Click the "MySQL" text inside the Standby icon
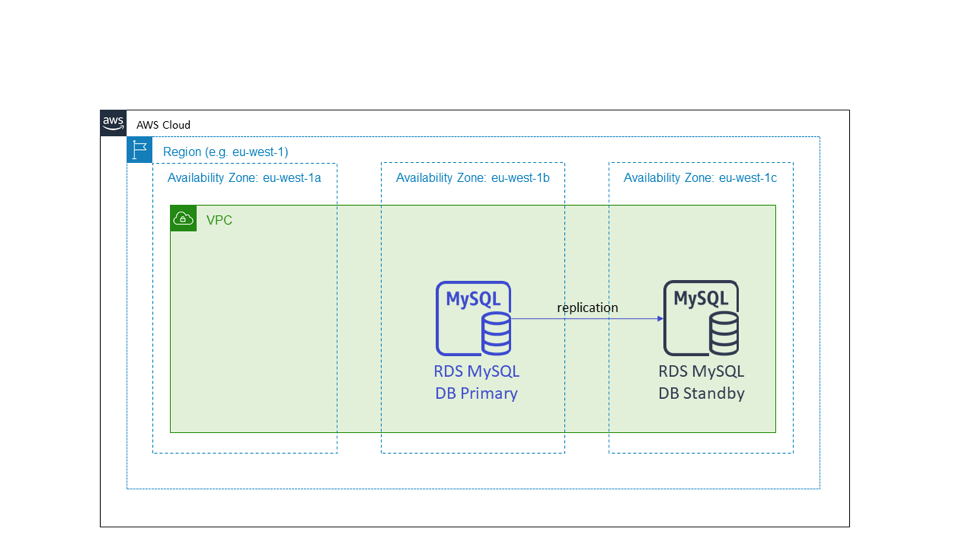The width and height of the screenshot is (974, 547). pos(700,298)
